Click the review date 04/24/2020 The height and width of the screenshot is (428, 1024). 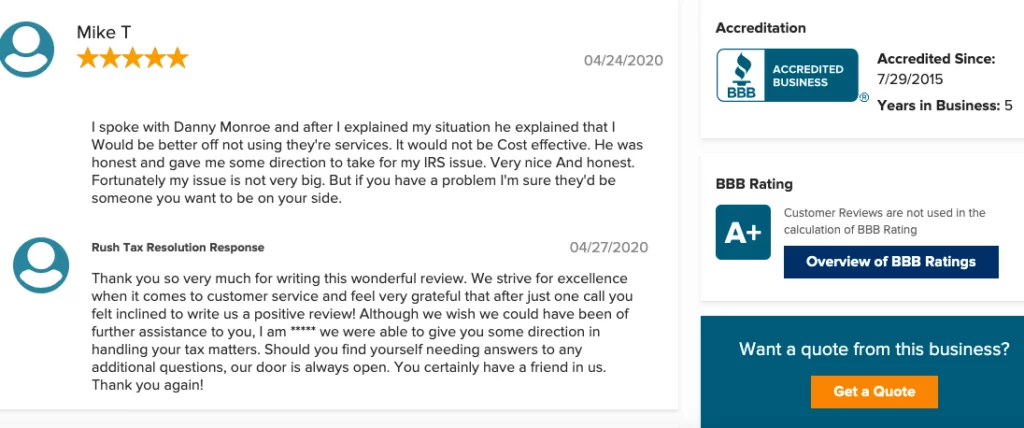pos(623,61)
